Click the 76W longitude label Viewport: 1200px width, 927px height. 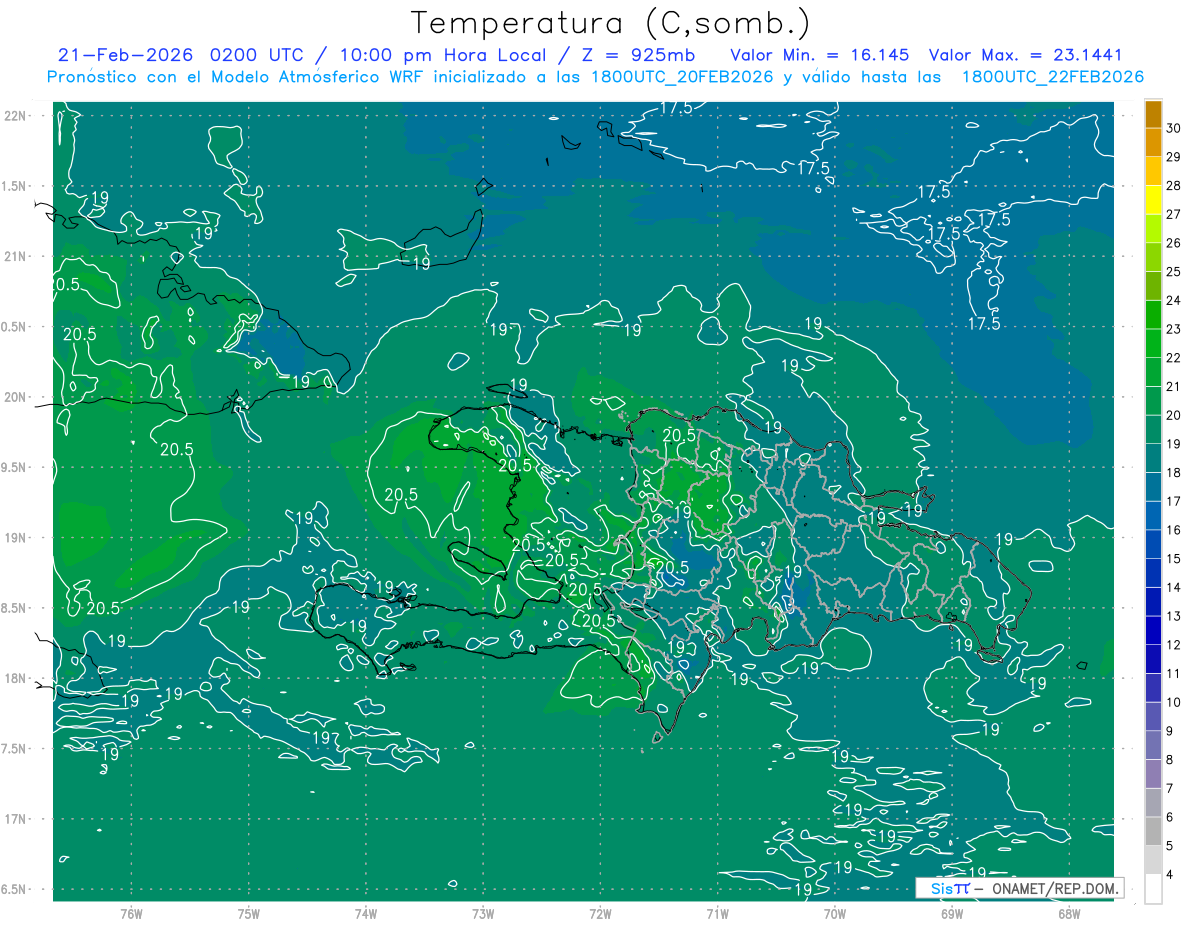pos(130,913)
